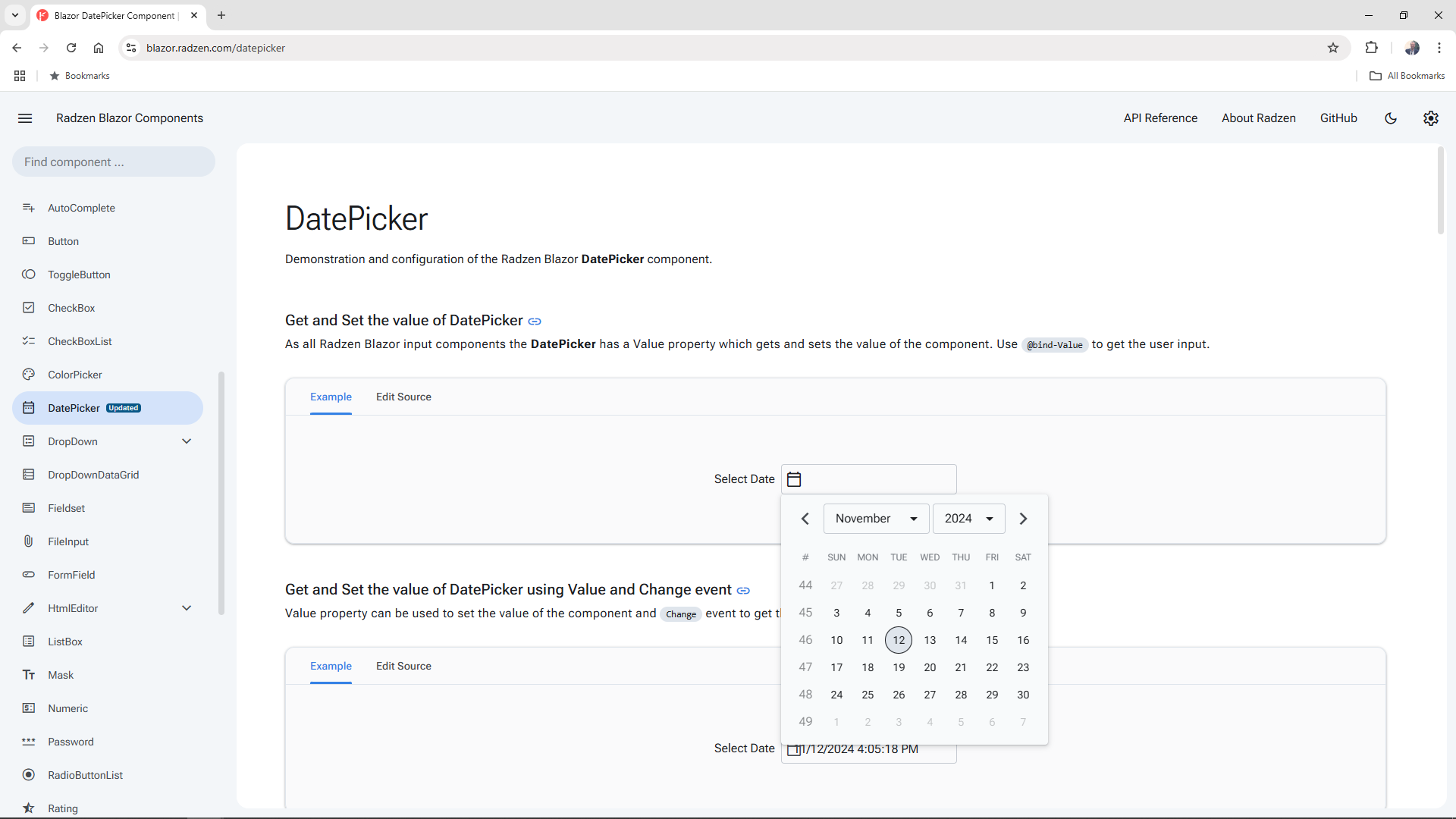
Task: Click the HtmlEditor pencil icon
Action: click(29, 608)
